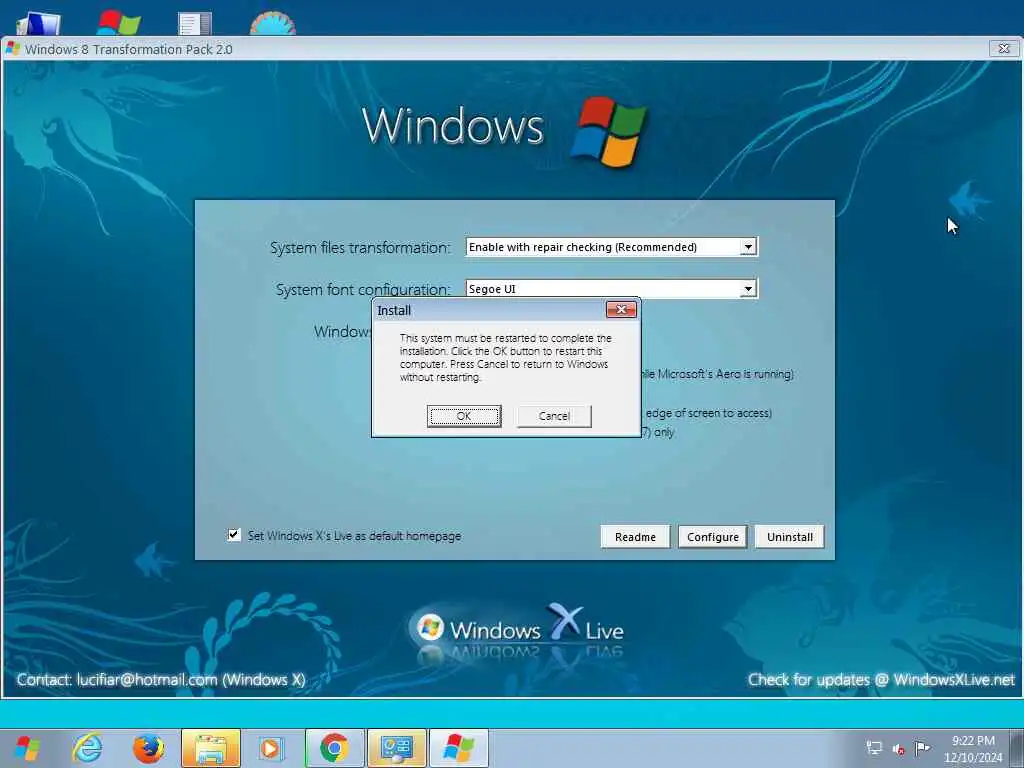Image resolution: width=1024 pixels, height=768 pixels.
Task: Click the muted volume tray icon
Action: pos(899,749)
